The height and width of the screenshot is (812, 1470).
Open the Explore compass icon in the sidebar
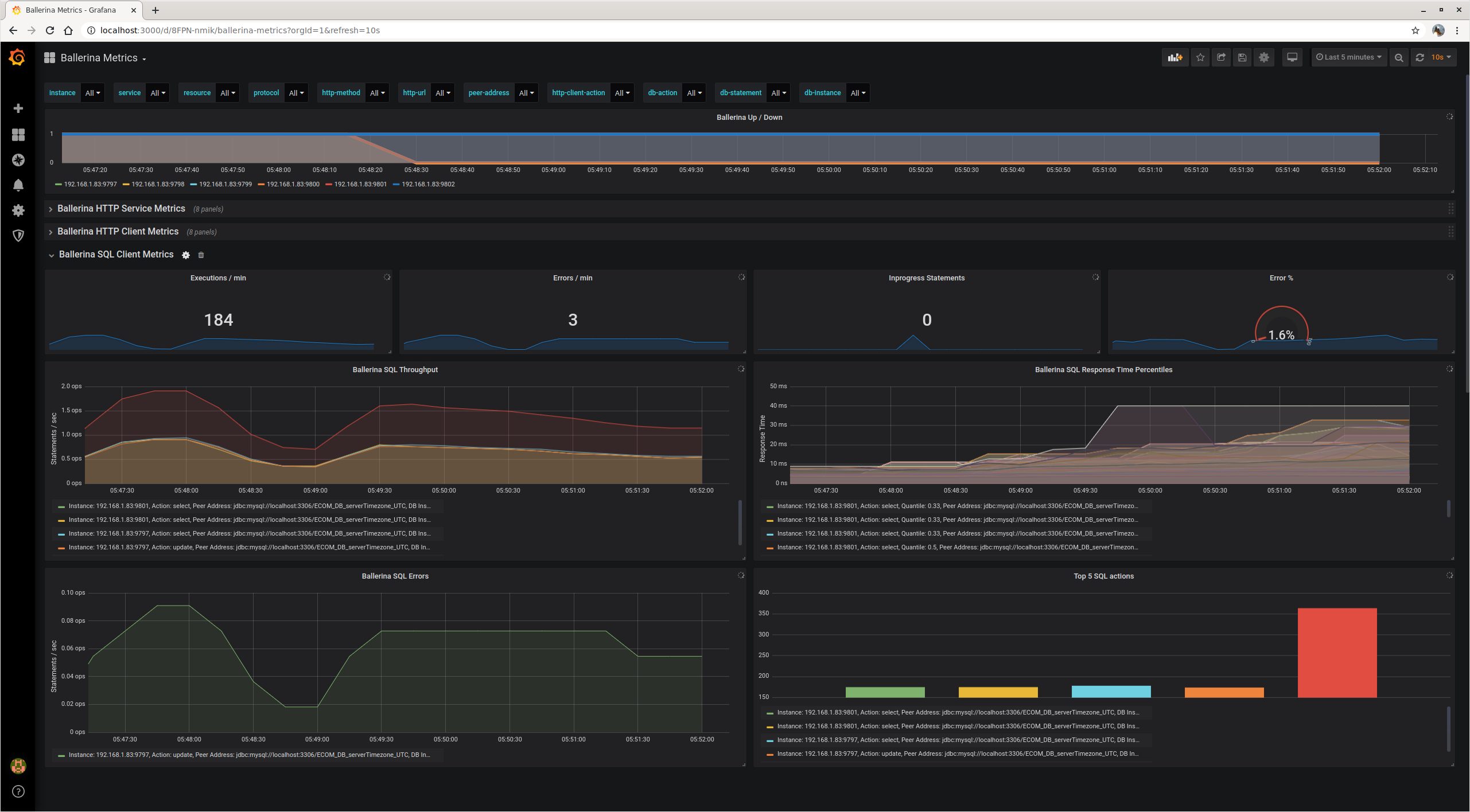tap(18, 160)
